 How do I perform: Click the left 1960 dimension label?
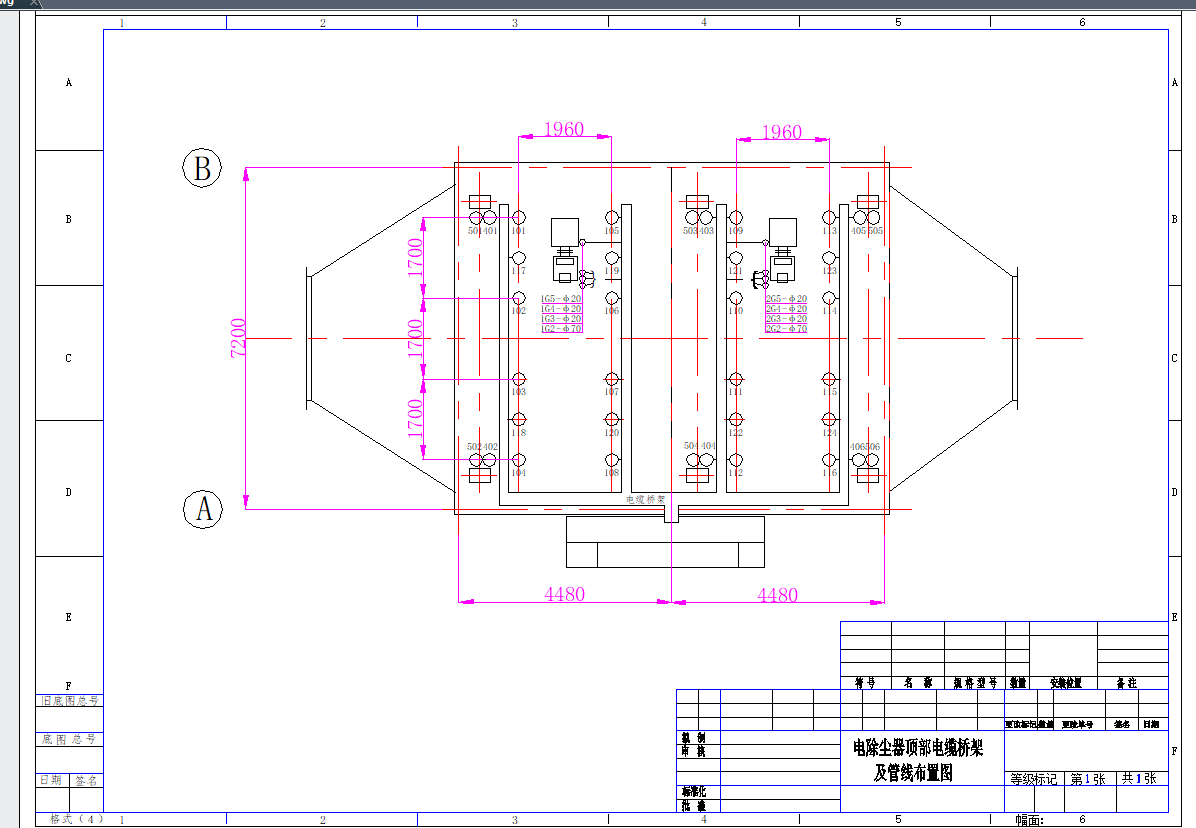pos(563,129)
